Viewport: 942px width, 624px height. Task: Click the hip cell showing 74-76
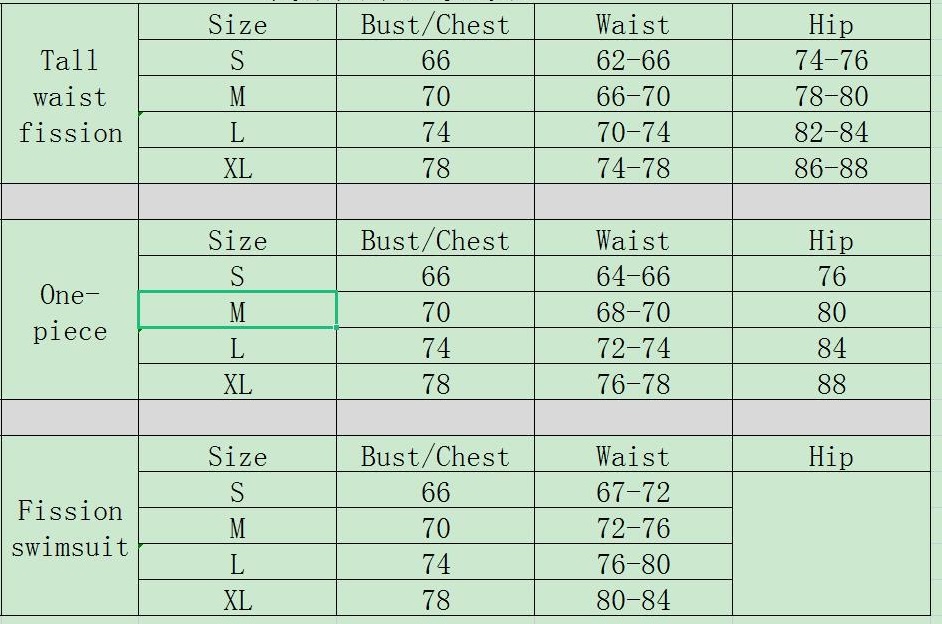click(831, 60)
